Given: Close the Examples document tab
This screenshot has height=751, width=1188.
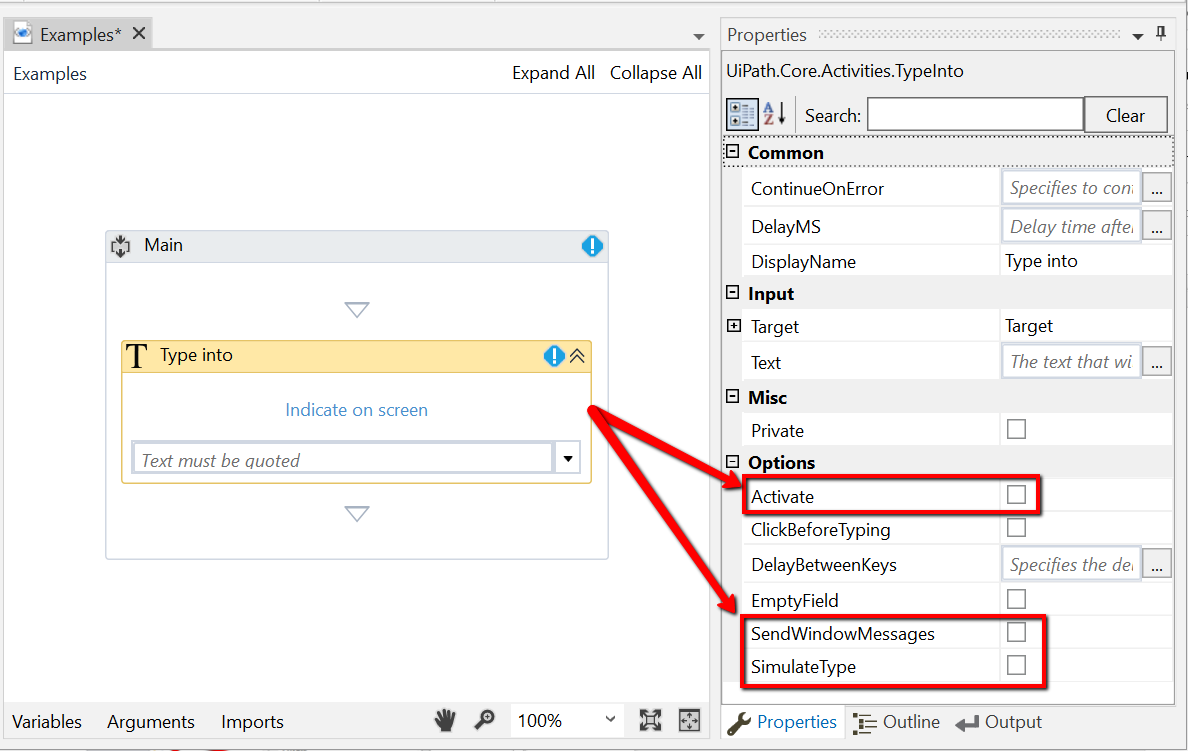Looking at the screenshot, I should 139,33.
